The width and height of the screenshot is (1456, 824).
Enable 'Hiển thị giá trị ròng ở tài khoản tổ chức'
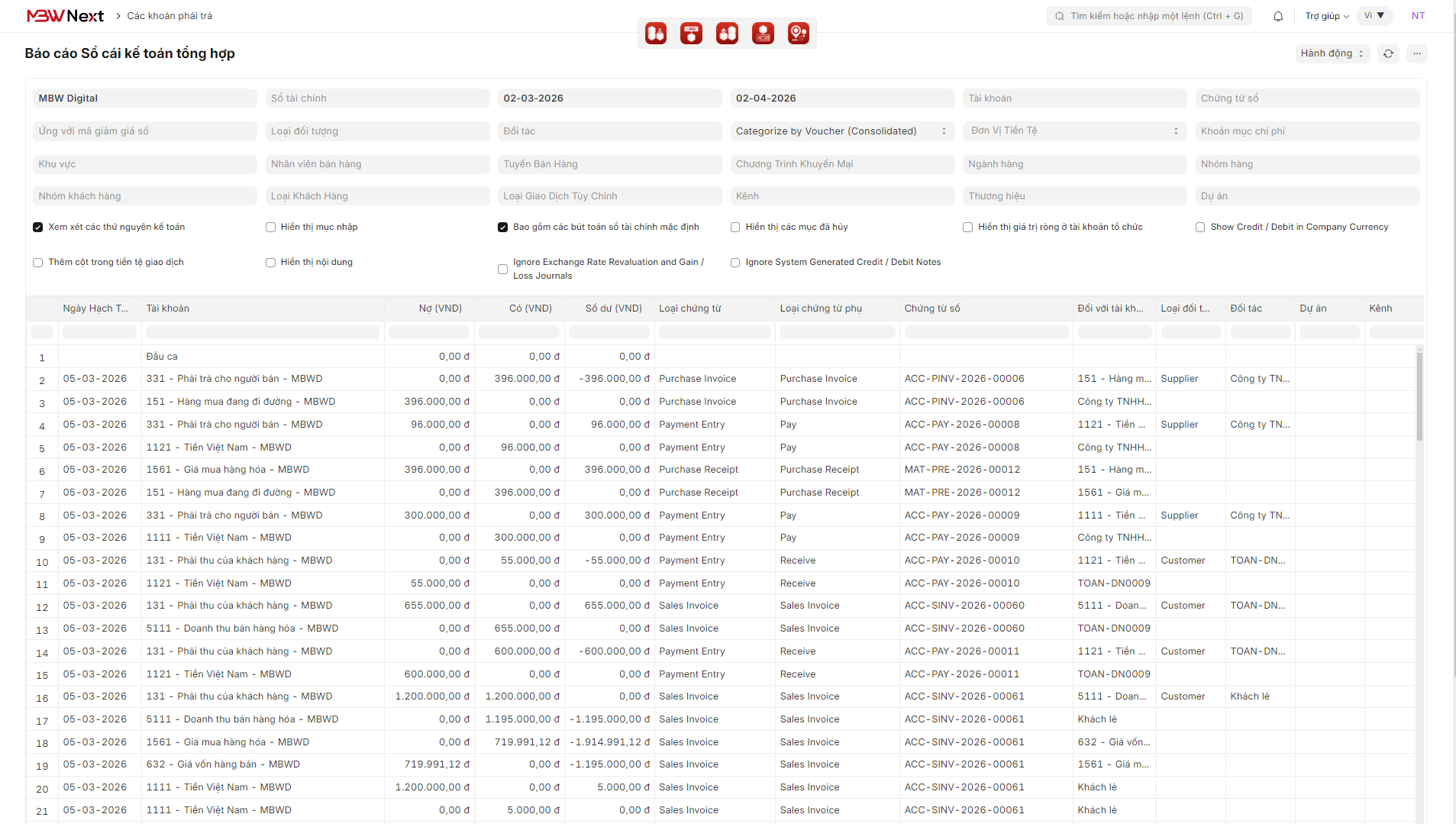(x=967, y=228)
